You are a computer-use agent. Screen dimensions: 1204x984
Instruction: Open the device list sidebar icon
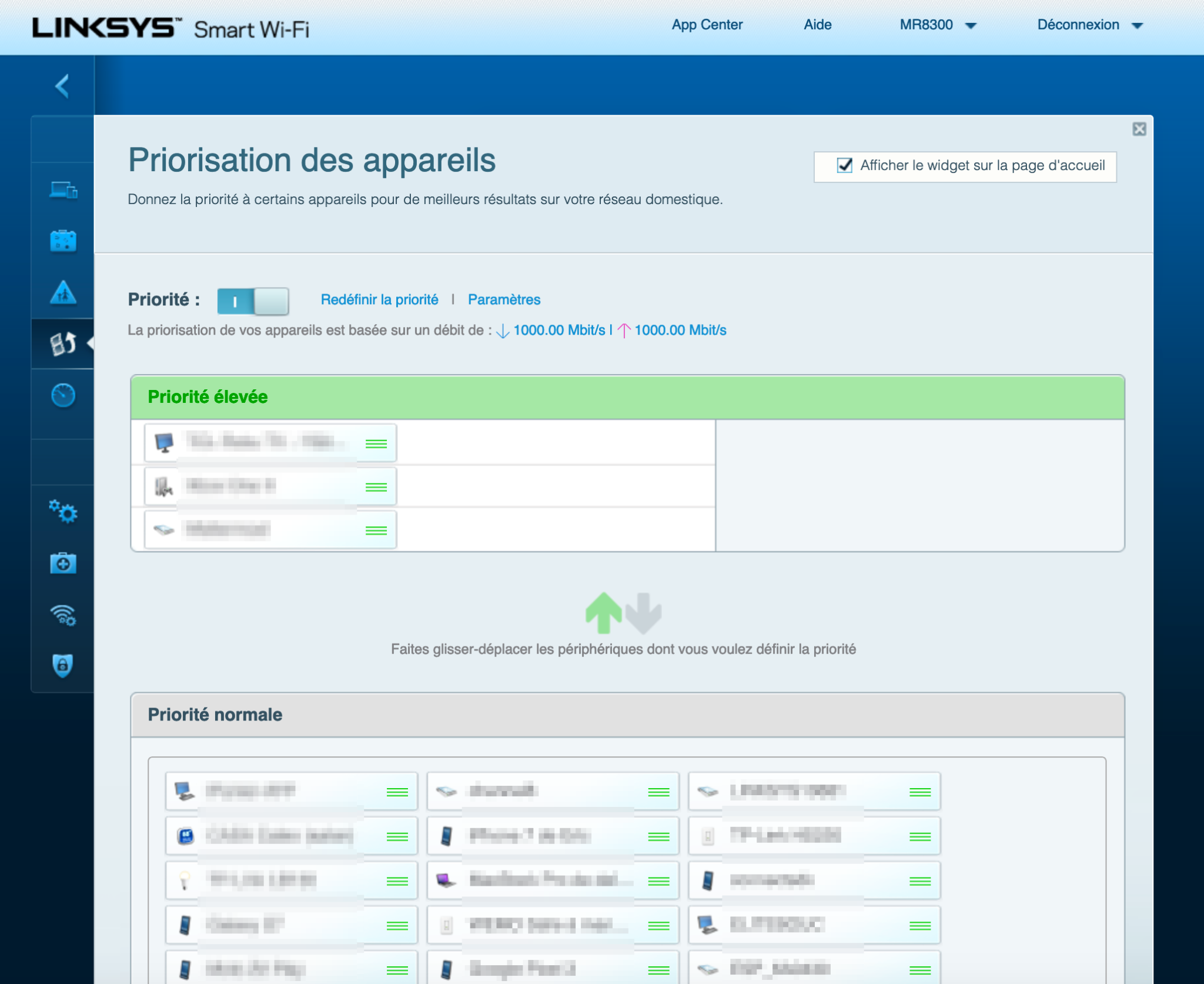pyautogui.click(x=63, y=190)
